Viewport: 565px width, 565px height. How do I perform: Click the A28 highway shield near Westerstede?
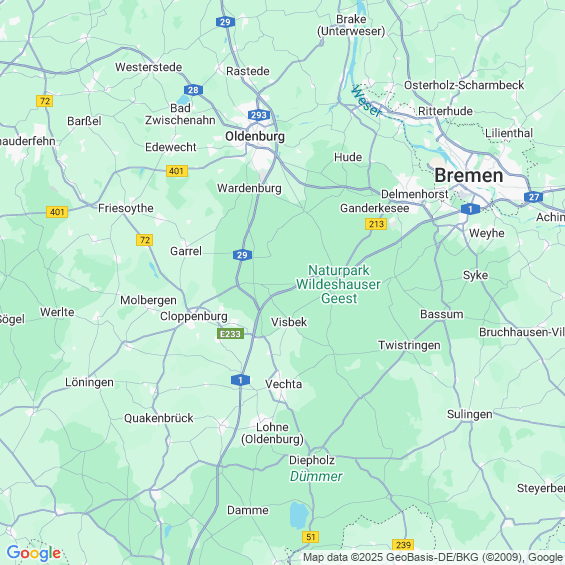(193, 90)
